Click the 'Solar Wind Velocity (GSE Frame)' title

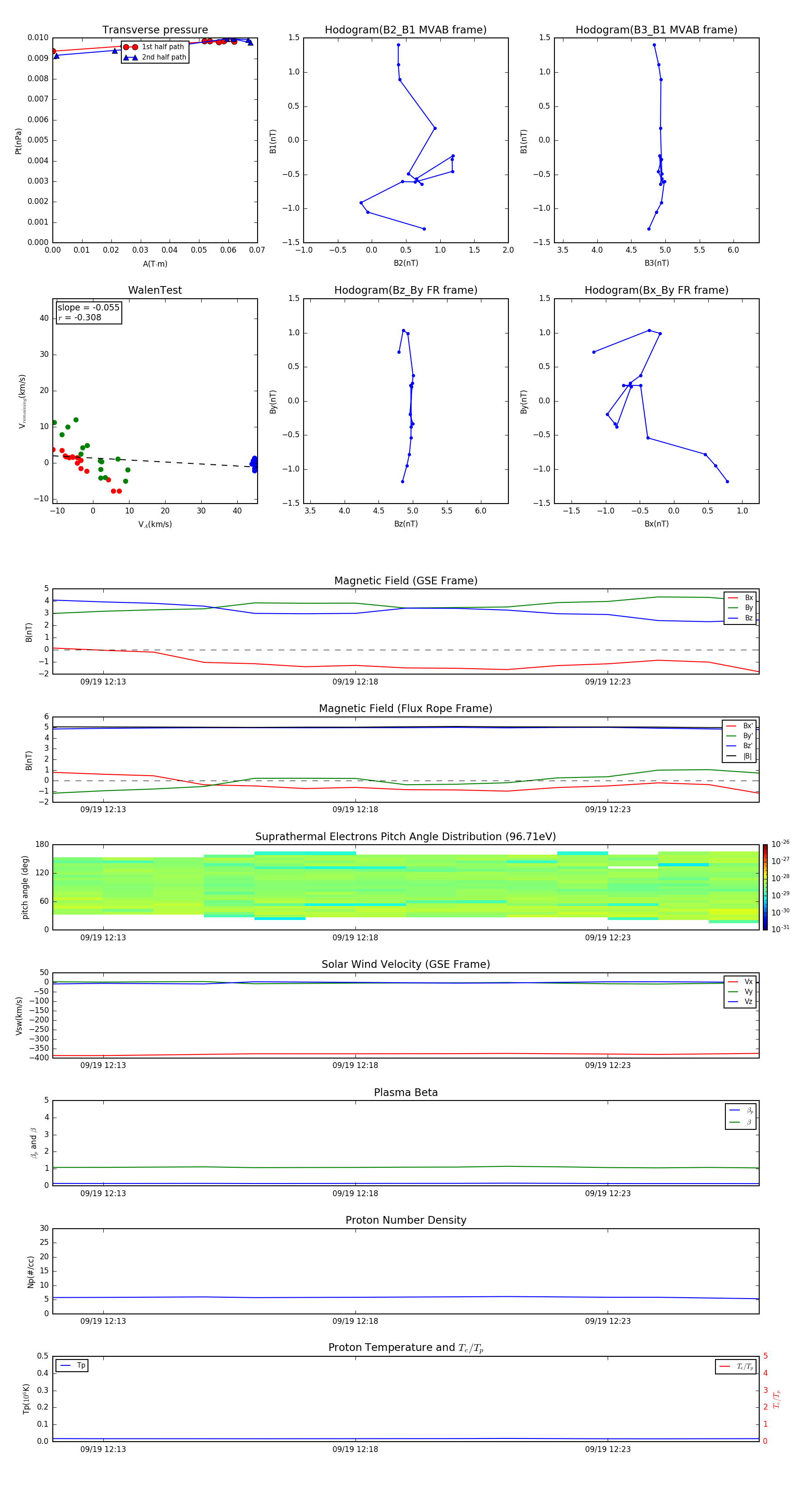406,964
